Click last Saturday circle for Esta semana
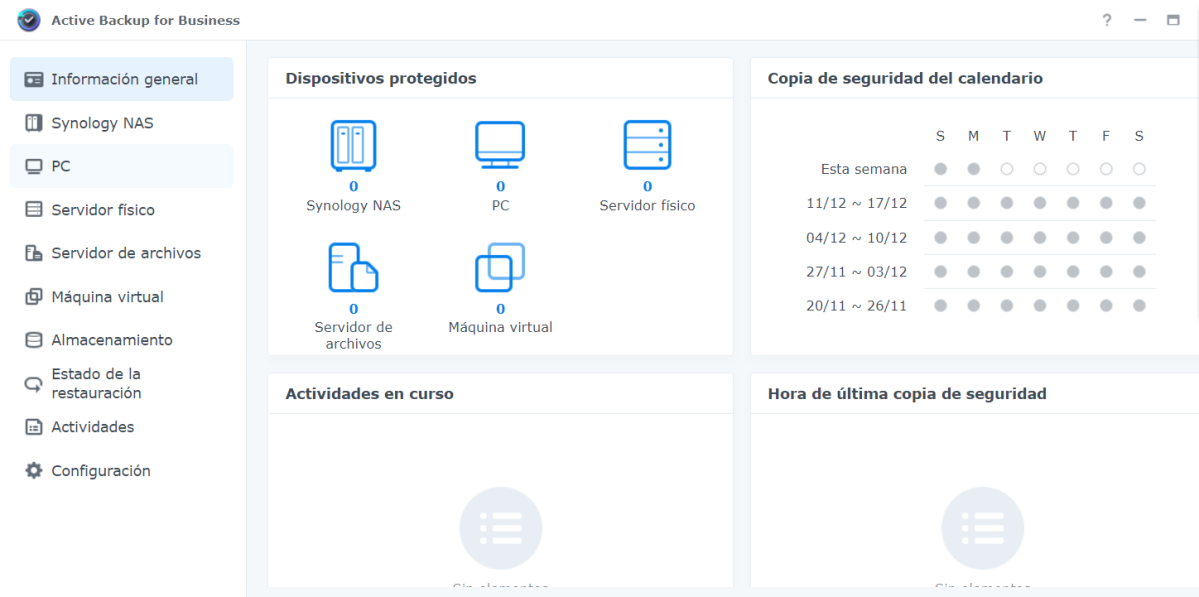 click(x=1139, y=169)
